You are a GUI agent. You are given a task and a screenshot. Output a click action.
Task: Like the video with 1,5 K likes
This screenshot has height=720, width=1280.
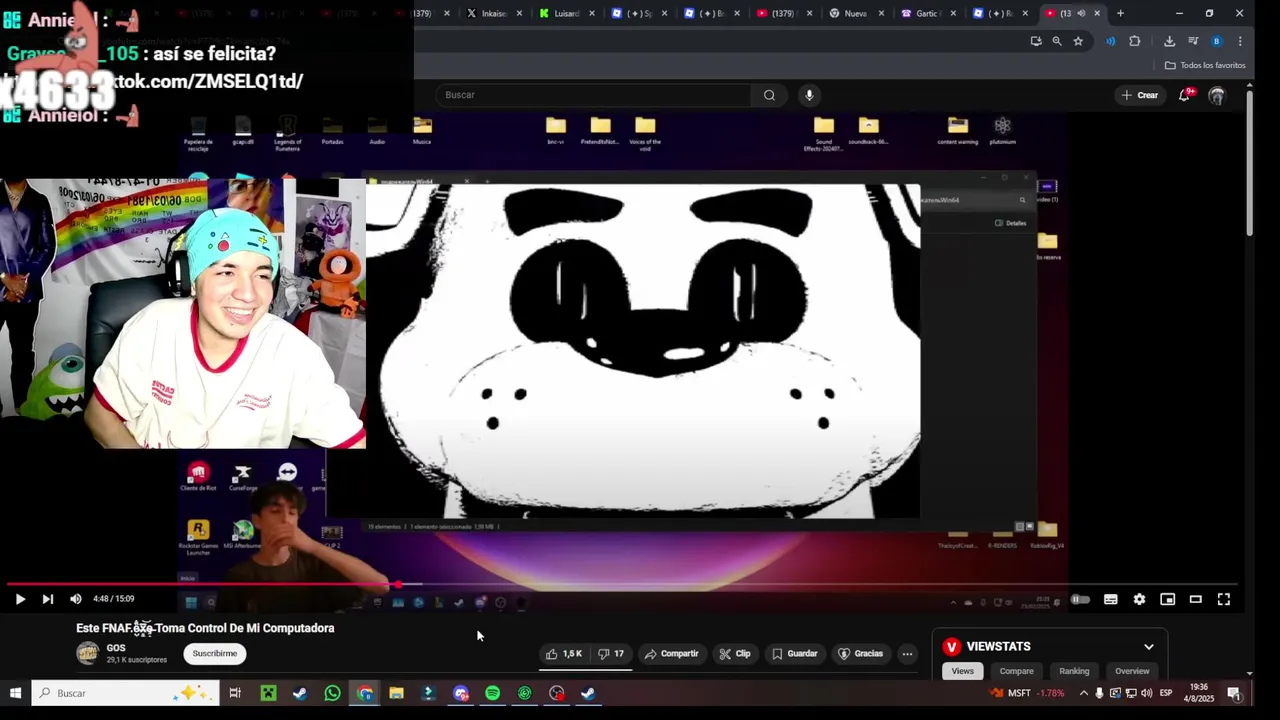coord(564,654)
